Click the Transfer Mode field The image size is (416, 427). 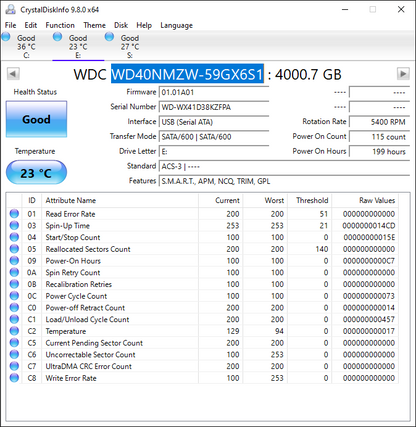coord(214,137)
